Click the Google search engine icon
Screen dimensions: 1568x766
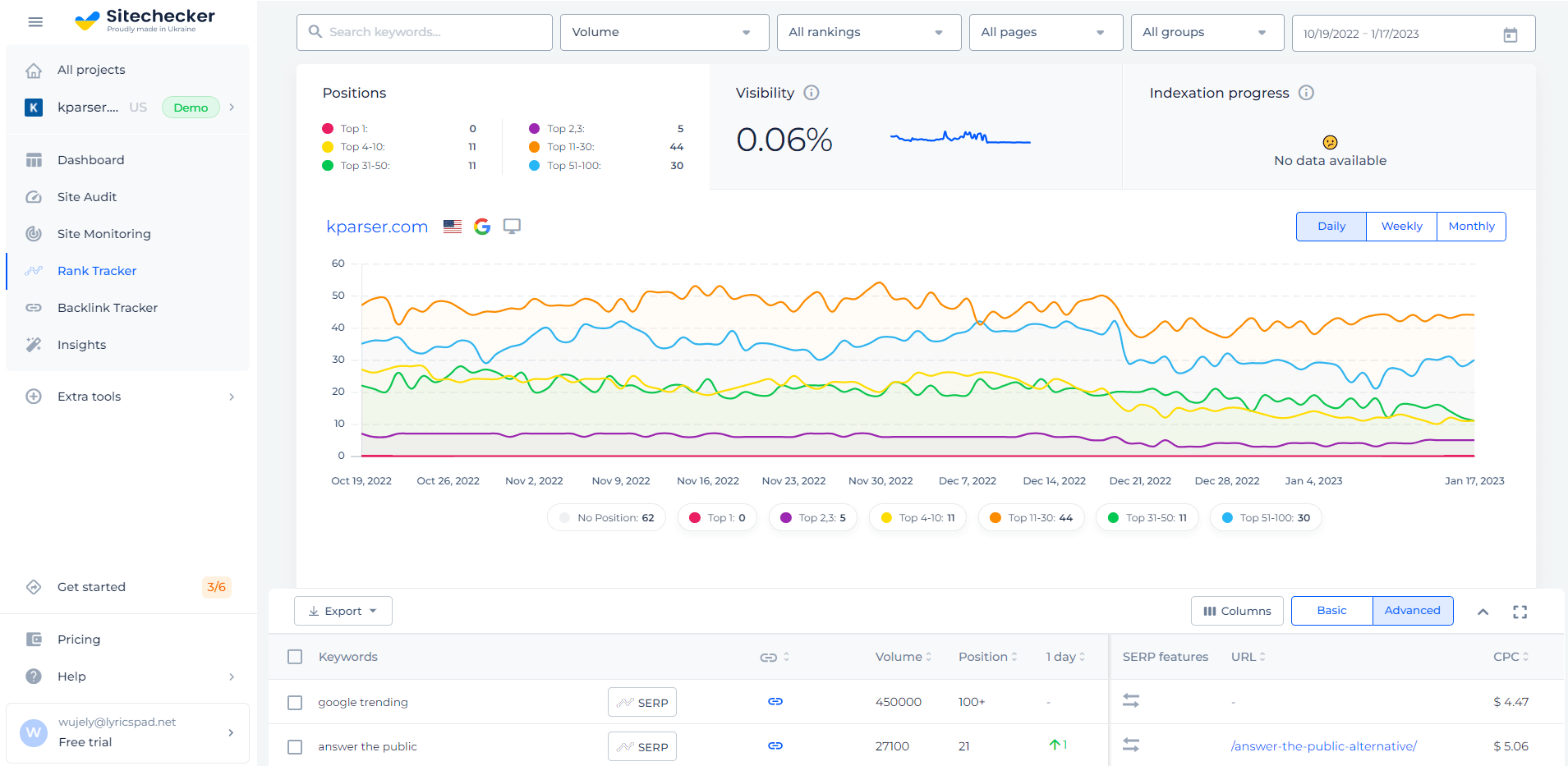(x=482, y=227)
